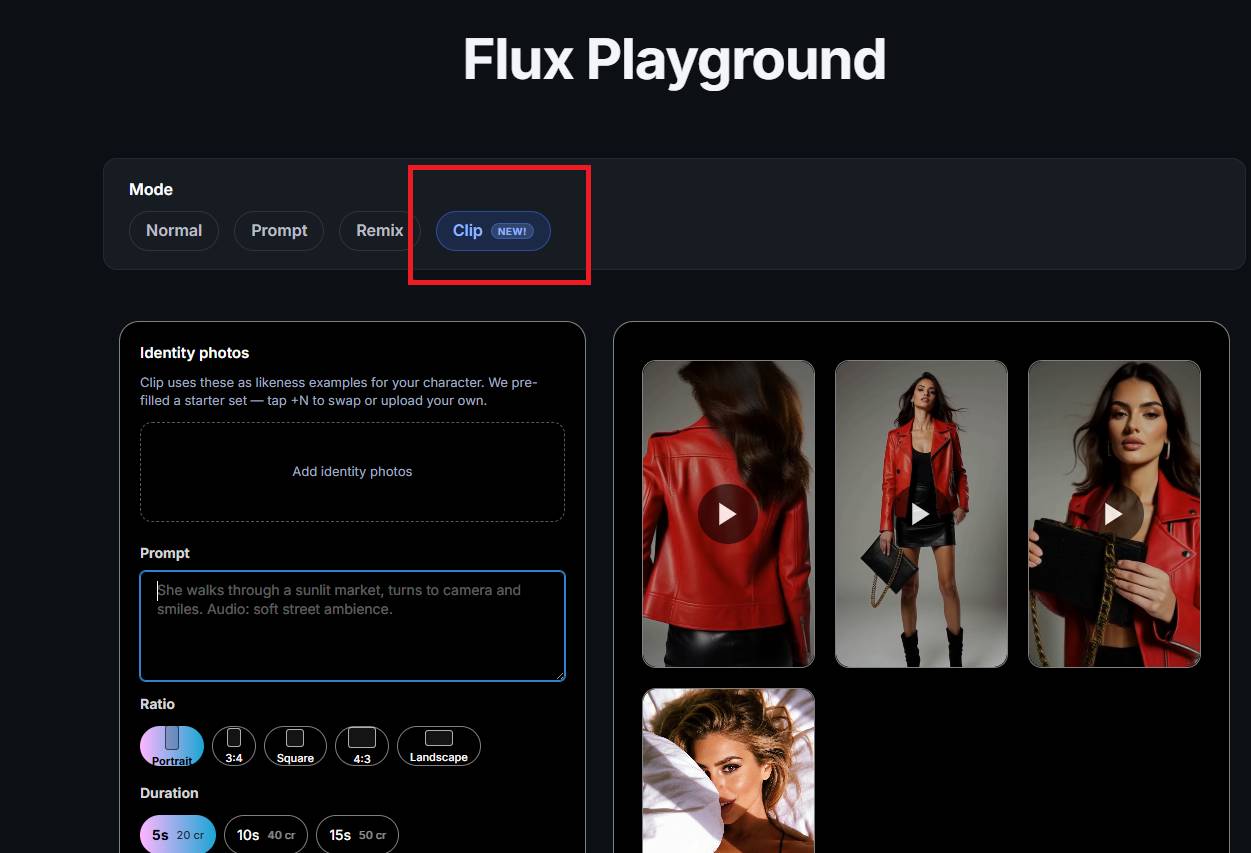
Task: Click the Identity photos label
Action: (x=194, y=353)
